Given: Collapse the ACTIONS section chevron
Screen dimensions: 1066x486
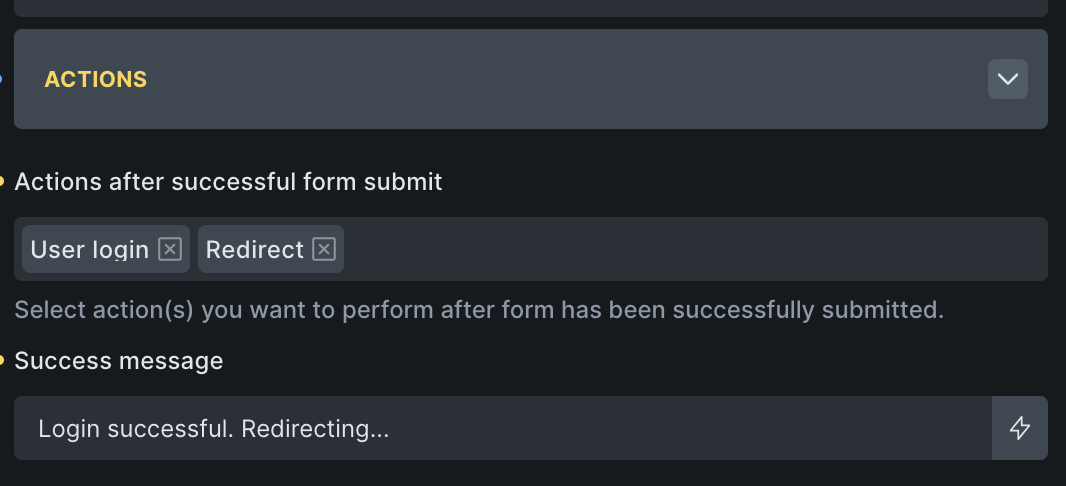Looking at the screenshot, I should tap(1007, 79).
